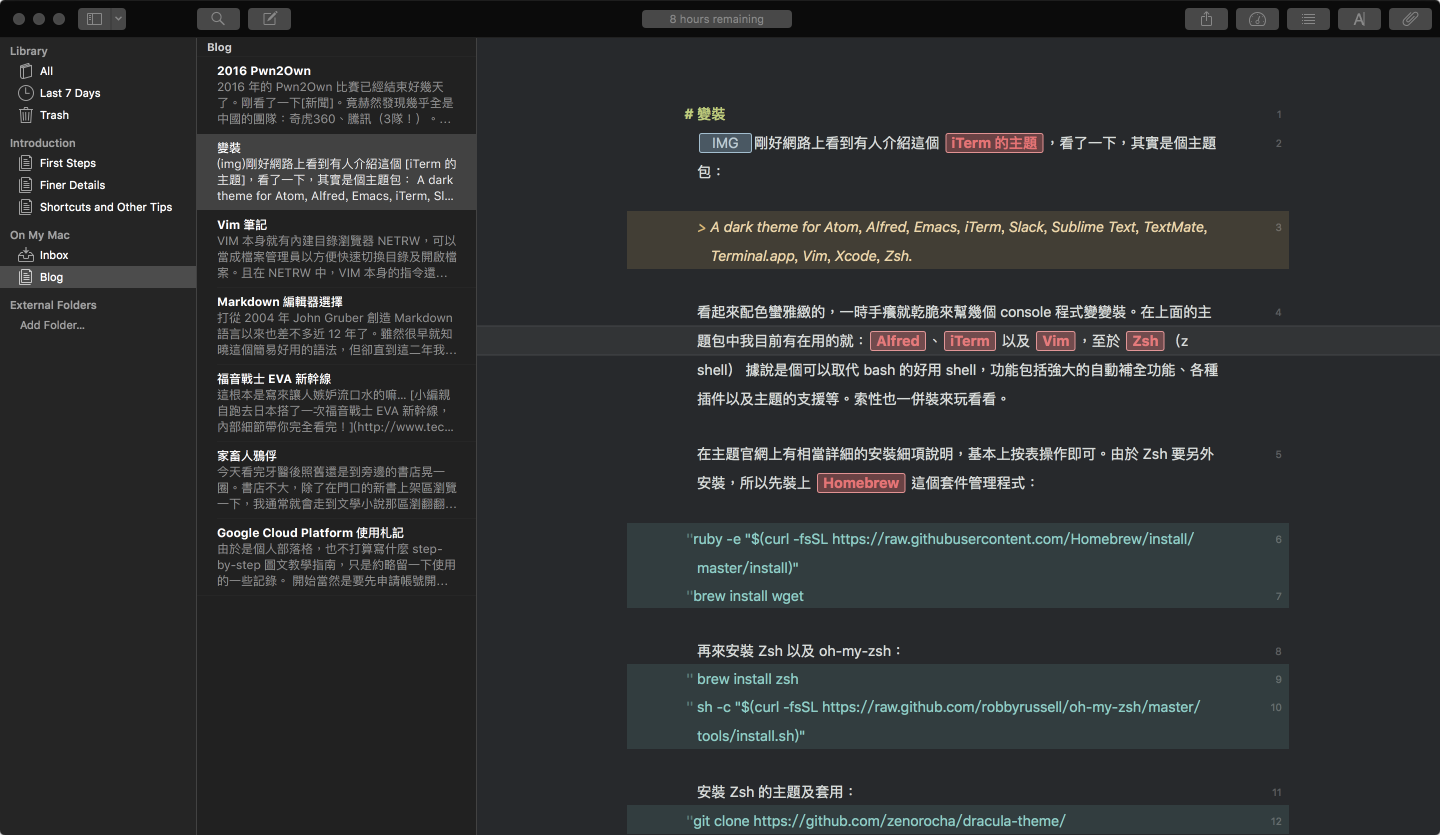Open the Trash in the Library

pyautogui.click(x=54, y=115)
